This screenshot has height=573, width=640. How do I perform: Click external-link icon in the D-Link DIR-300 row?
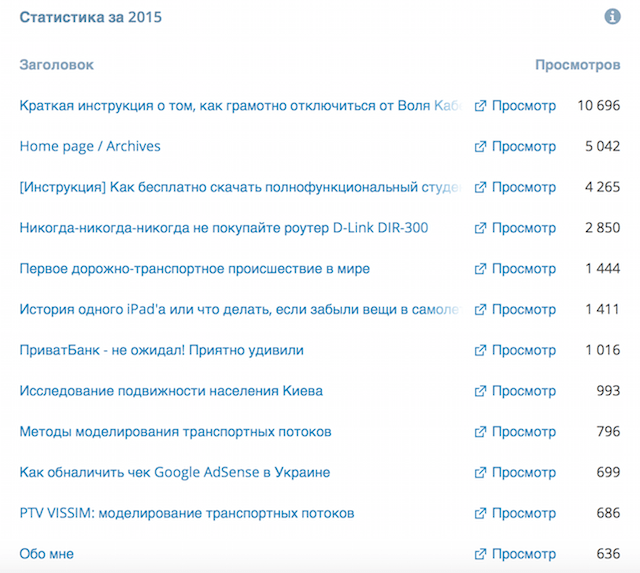pos(480,229)
